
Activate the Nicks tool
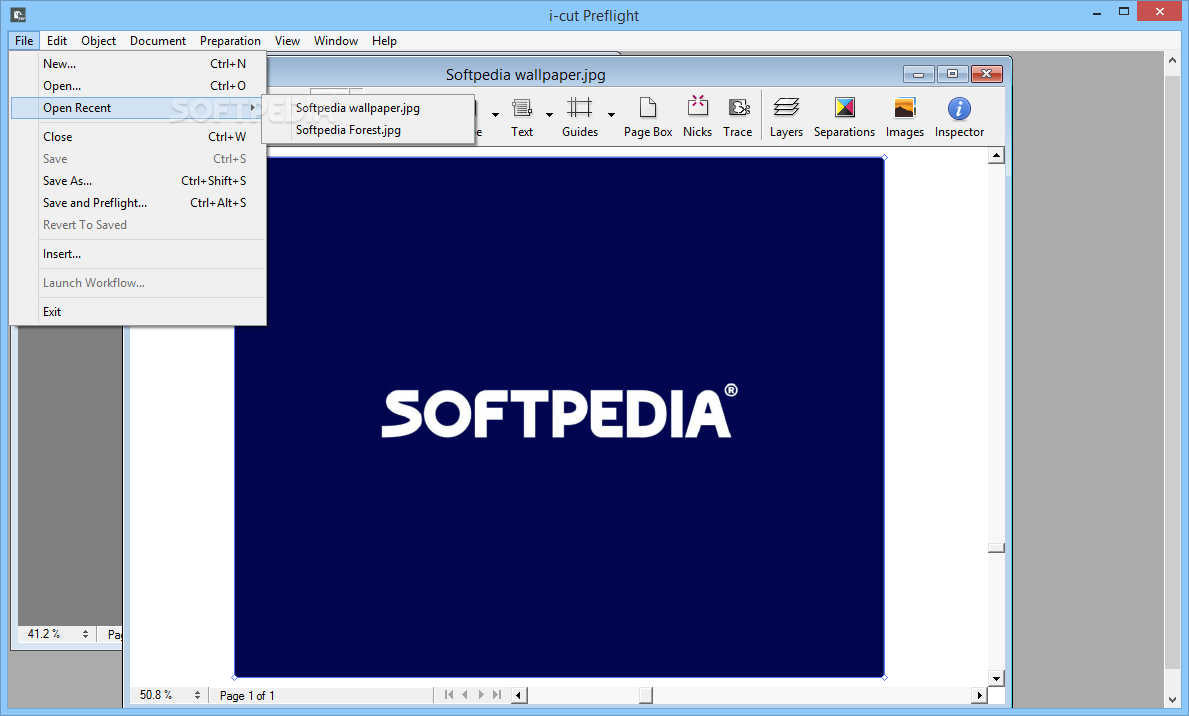(697, 117)
